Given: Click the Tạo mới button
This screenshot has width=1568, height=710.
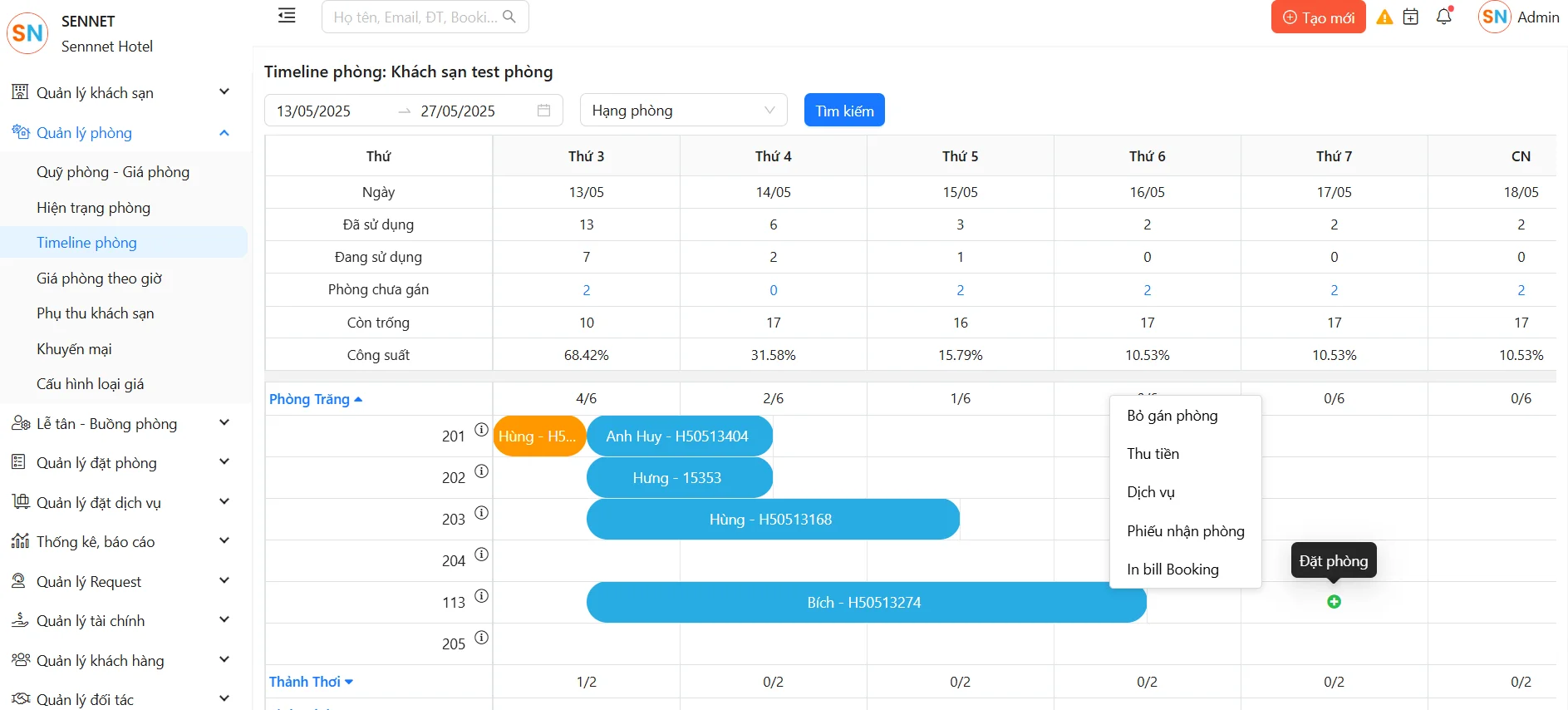Looking at the screenshot, I should (1318, 17).
